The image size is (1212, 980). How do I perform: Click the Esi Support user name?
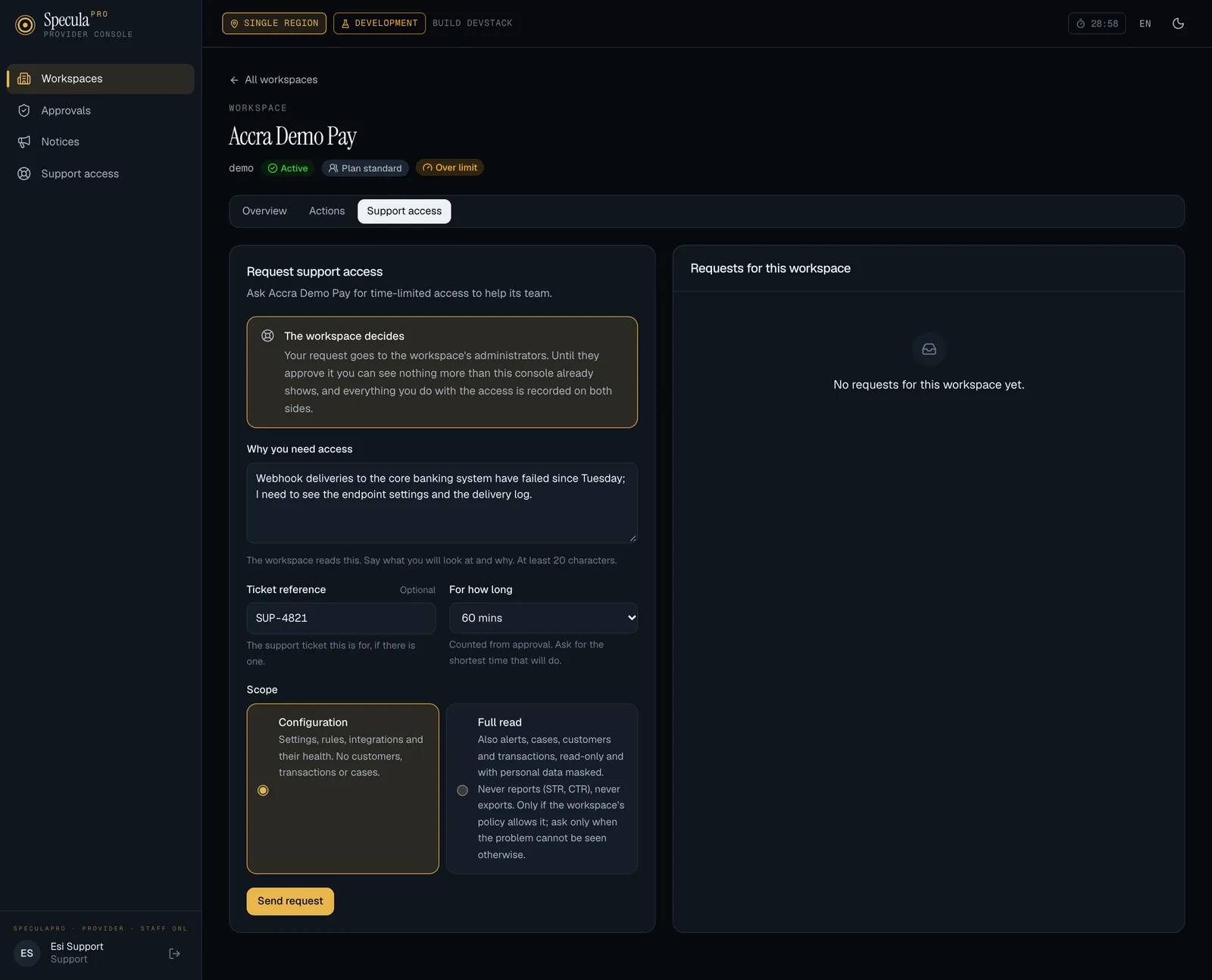pyautogui.click(x=77, y=947)
